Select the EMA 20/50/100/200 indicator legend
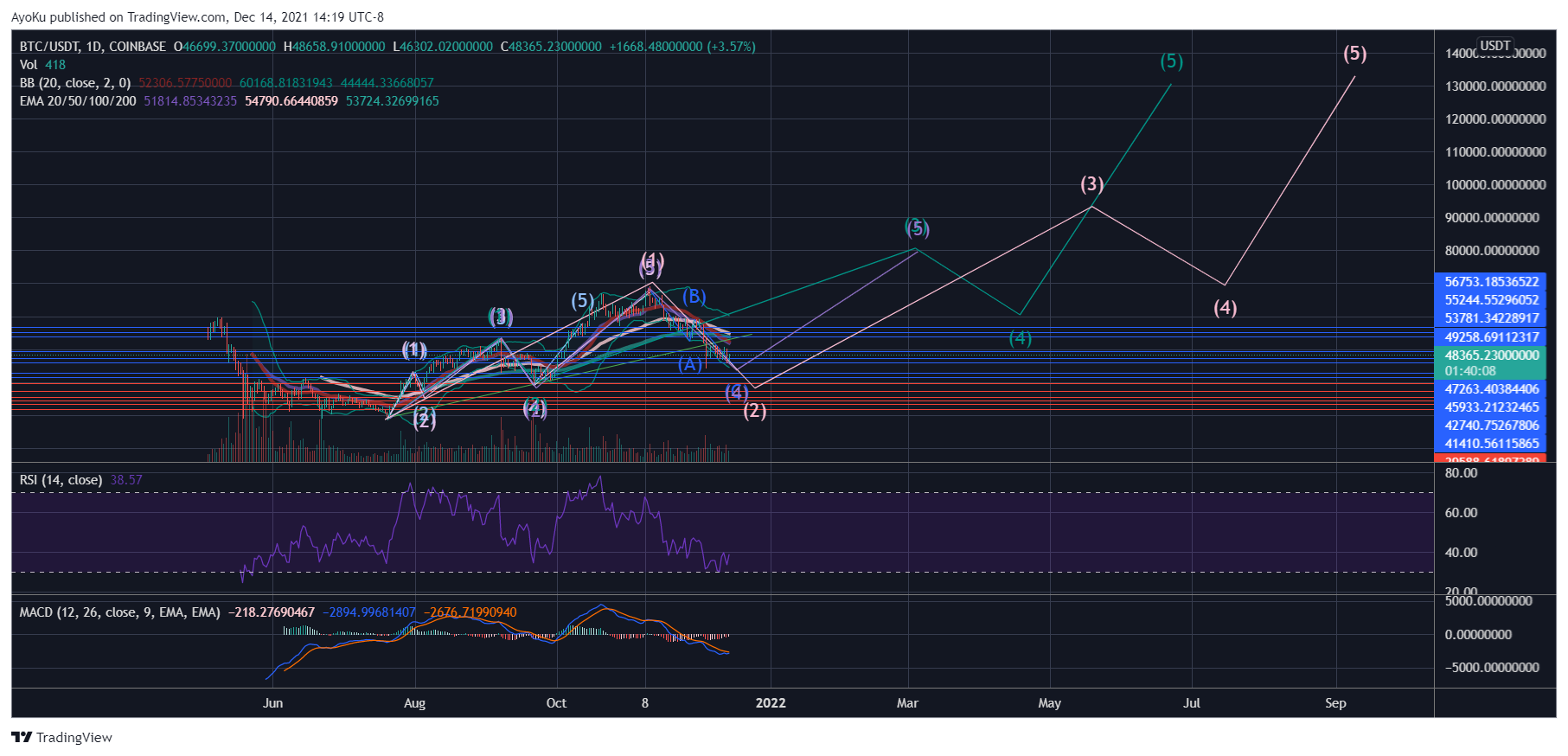This screenshot has width=1568, height=756. pos(78,101)
